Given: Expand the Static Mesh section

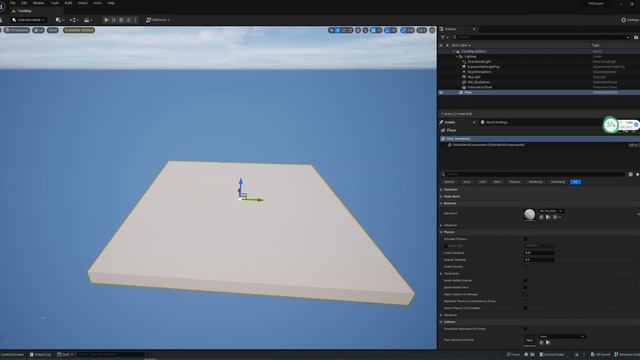Looking at the screenshot, I should click(x=441, y=196).
